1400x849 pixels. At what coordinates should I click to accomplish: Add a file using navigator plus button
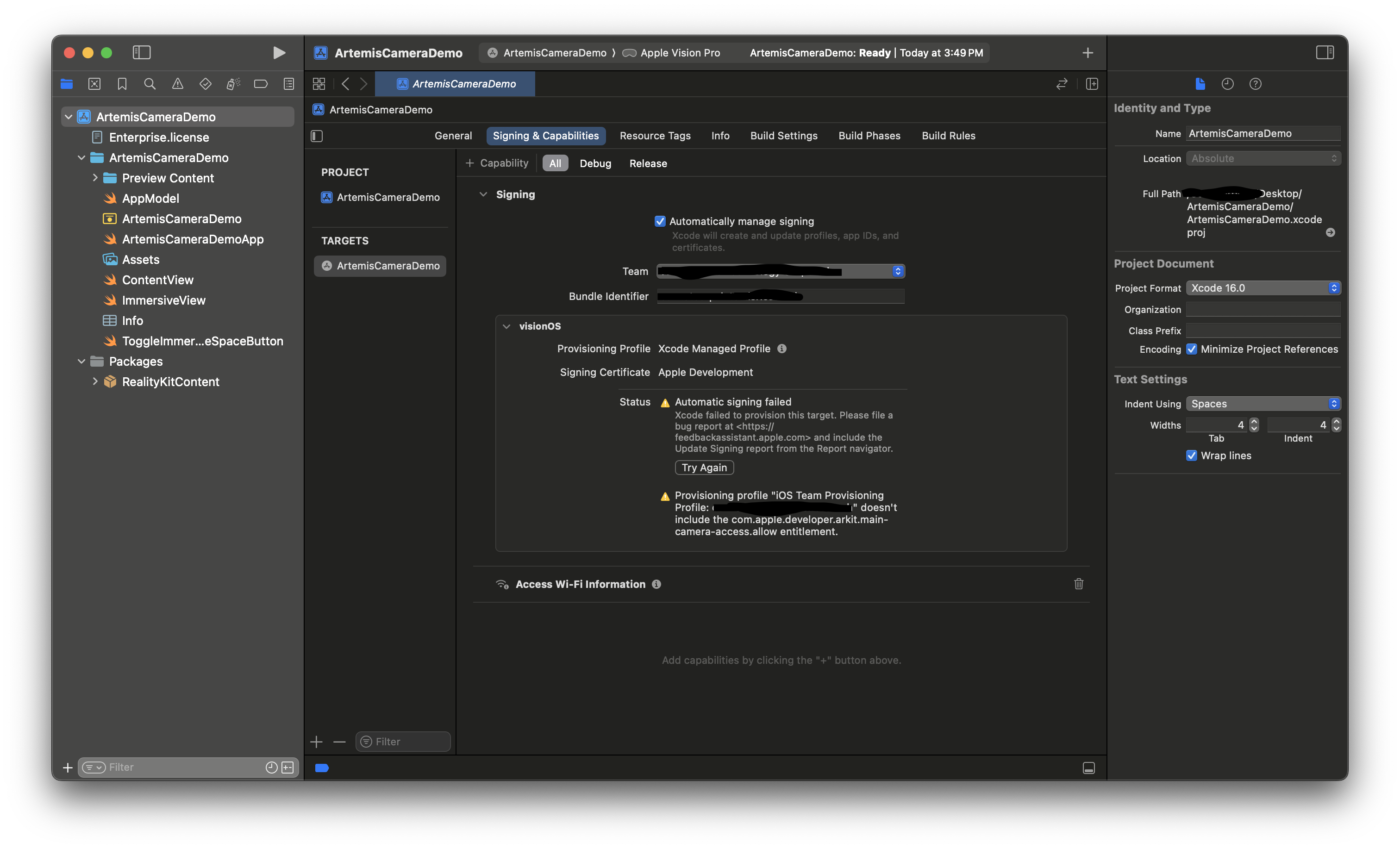coord(68,768)
